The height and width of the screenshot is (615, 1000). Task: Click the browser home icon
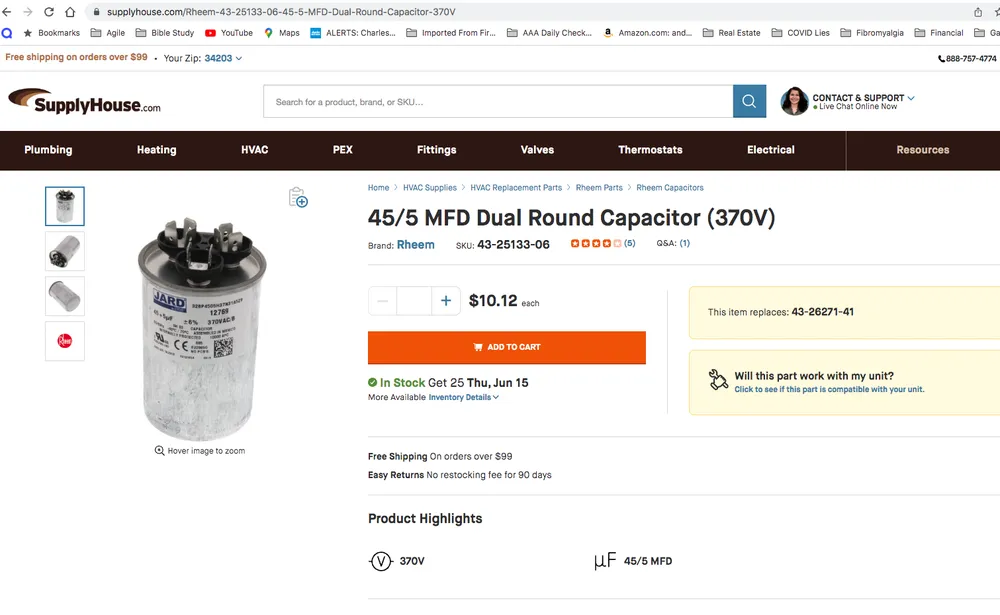pos(70,12)
